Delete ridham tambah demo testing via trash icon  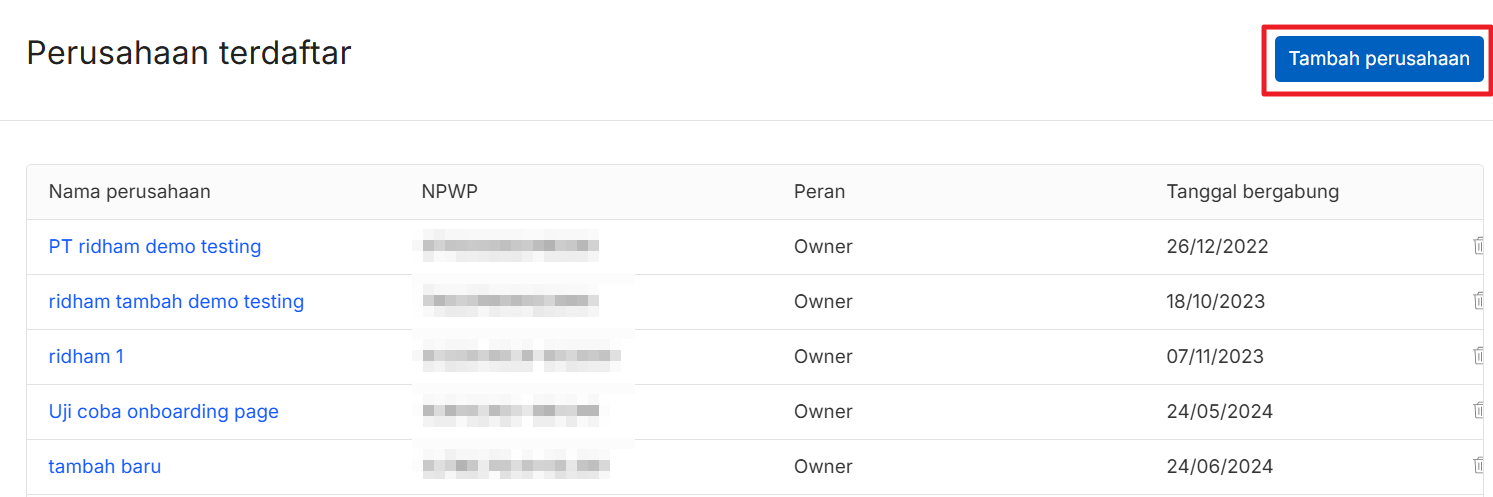1479,301
